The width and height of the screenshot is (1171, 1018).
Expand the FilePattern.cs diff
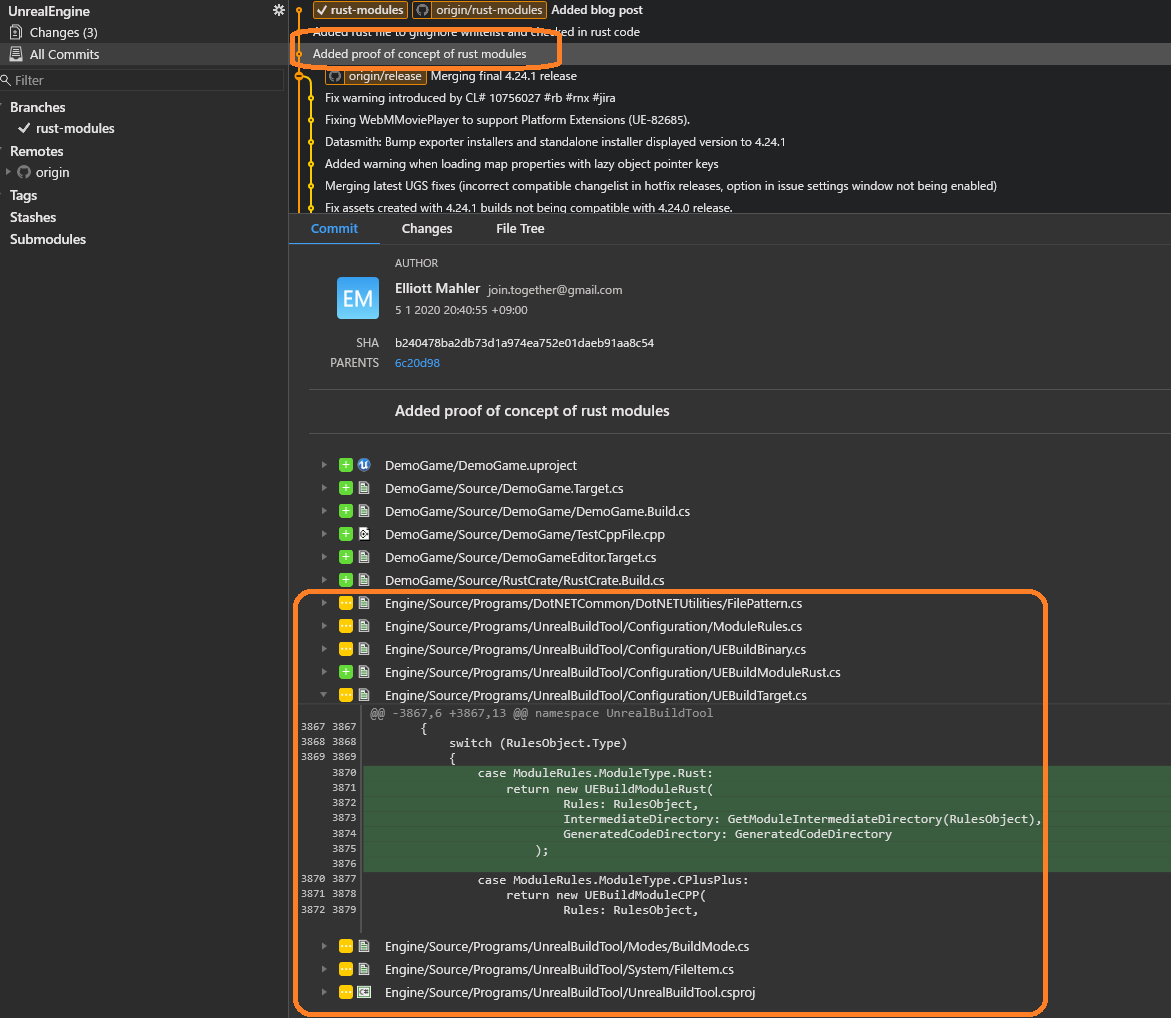pos(324,603)
